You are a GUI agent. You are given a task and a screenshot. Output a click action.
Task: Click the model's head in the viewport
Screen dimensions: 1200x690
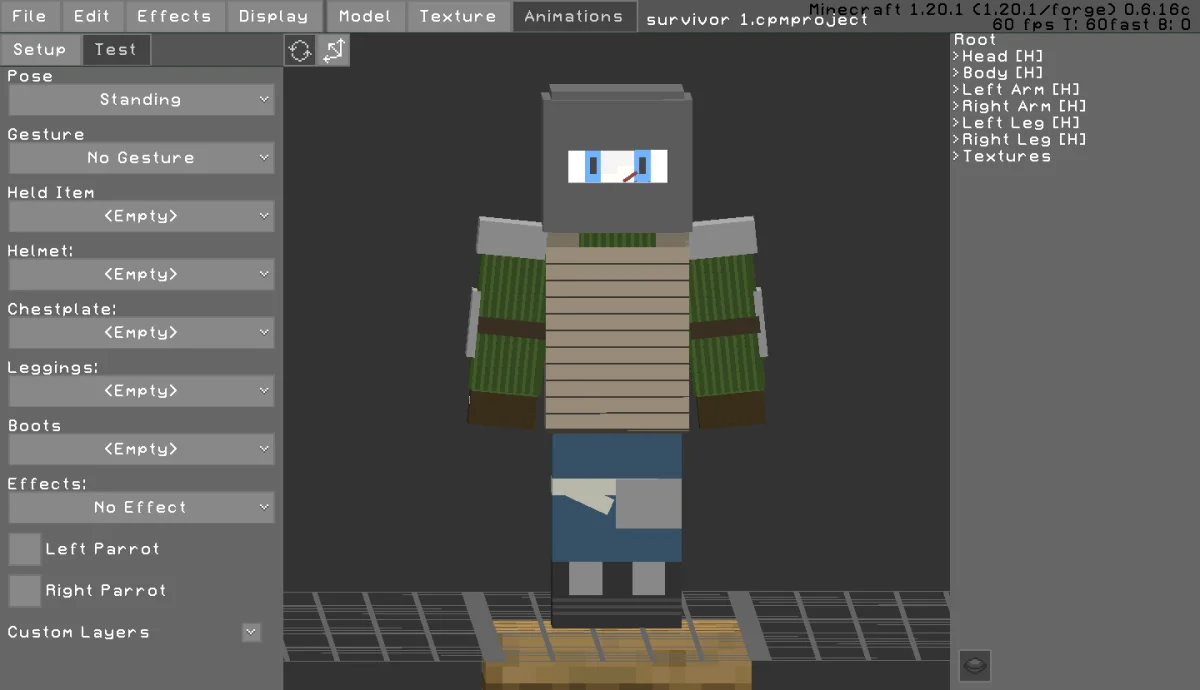click(x=617, y=160)
